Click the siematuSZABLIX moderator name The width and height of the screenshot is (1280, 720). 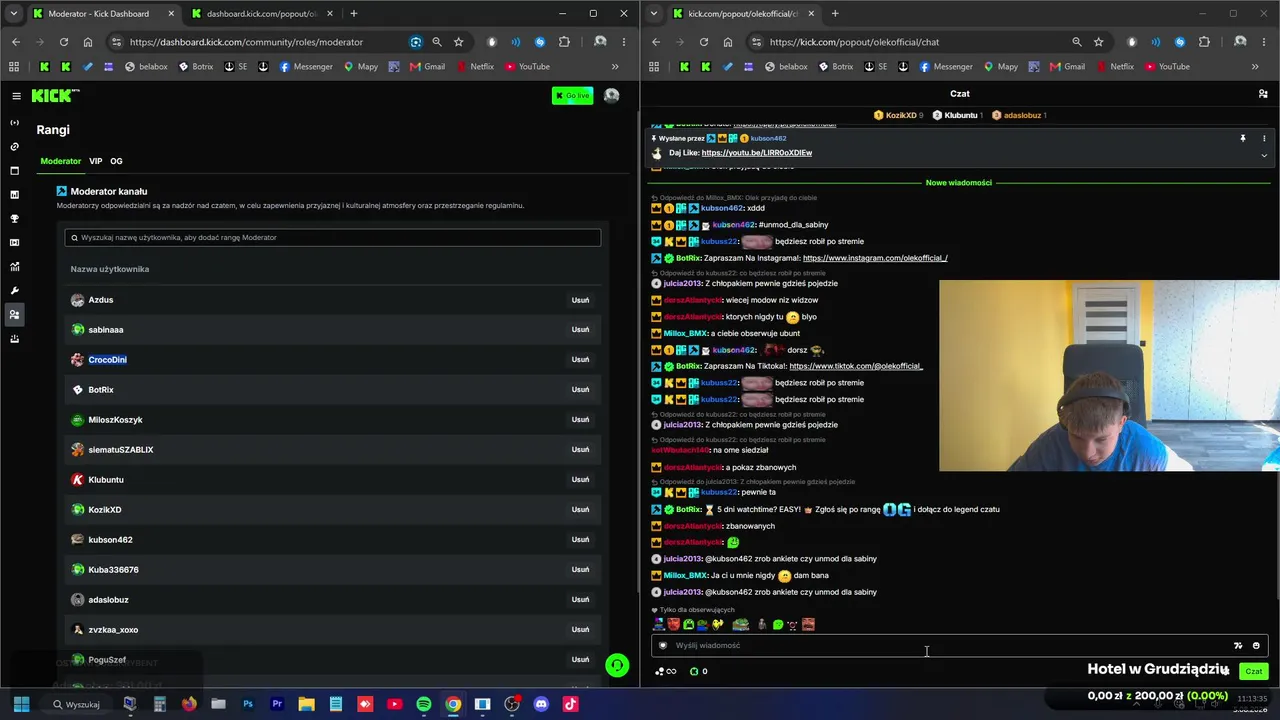[x=121, y=450]
